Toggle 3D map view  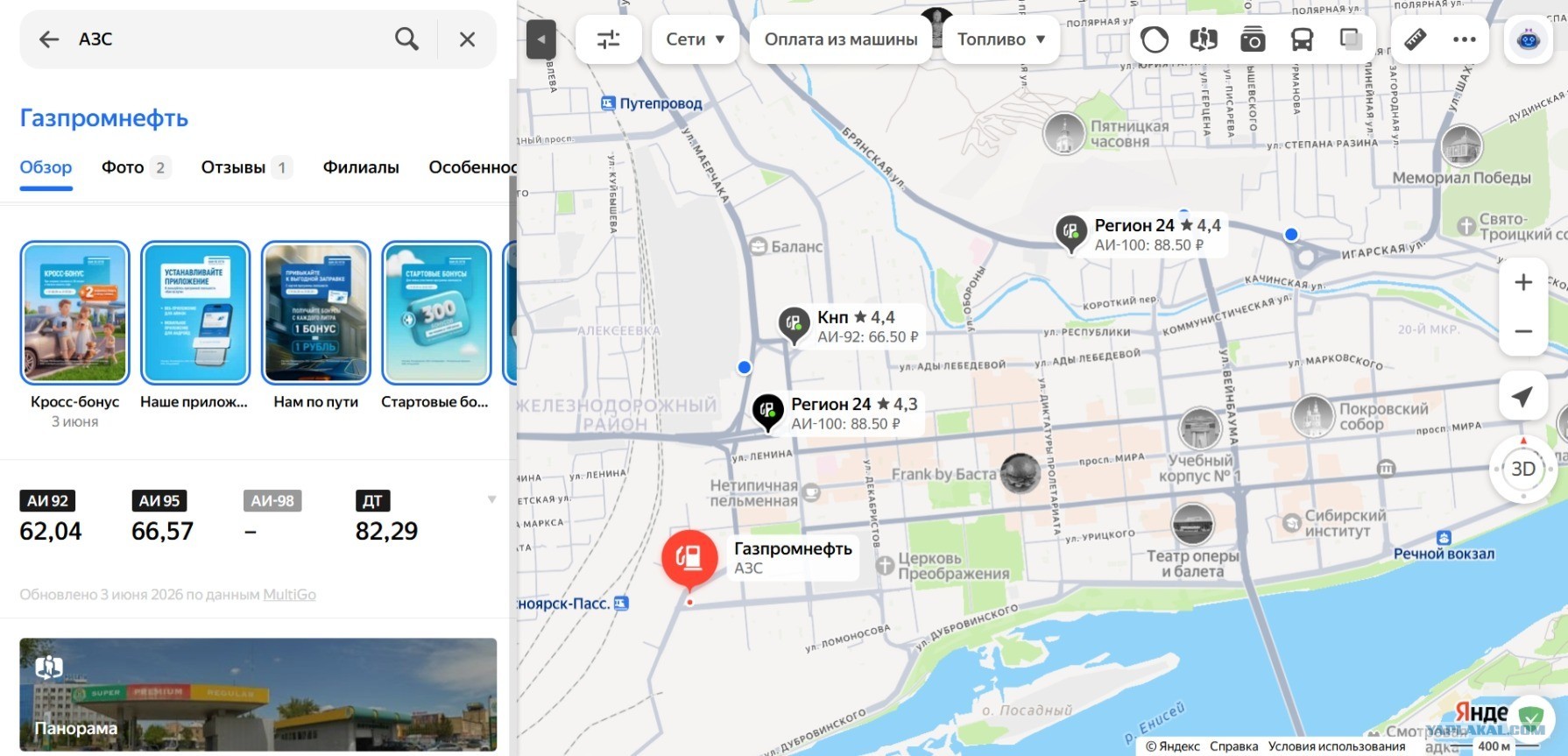coord(1523,469)
